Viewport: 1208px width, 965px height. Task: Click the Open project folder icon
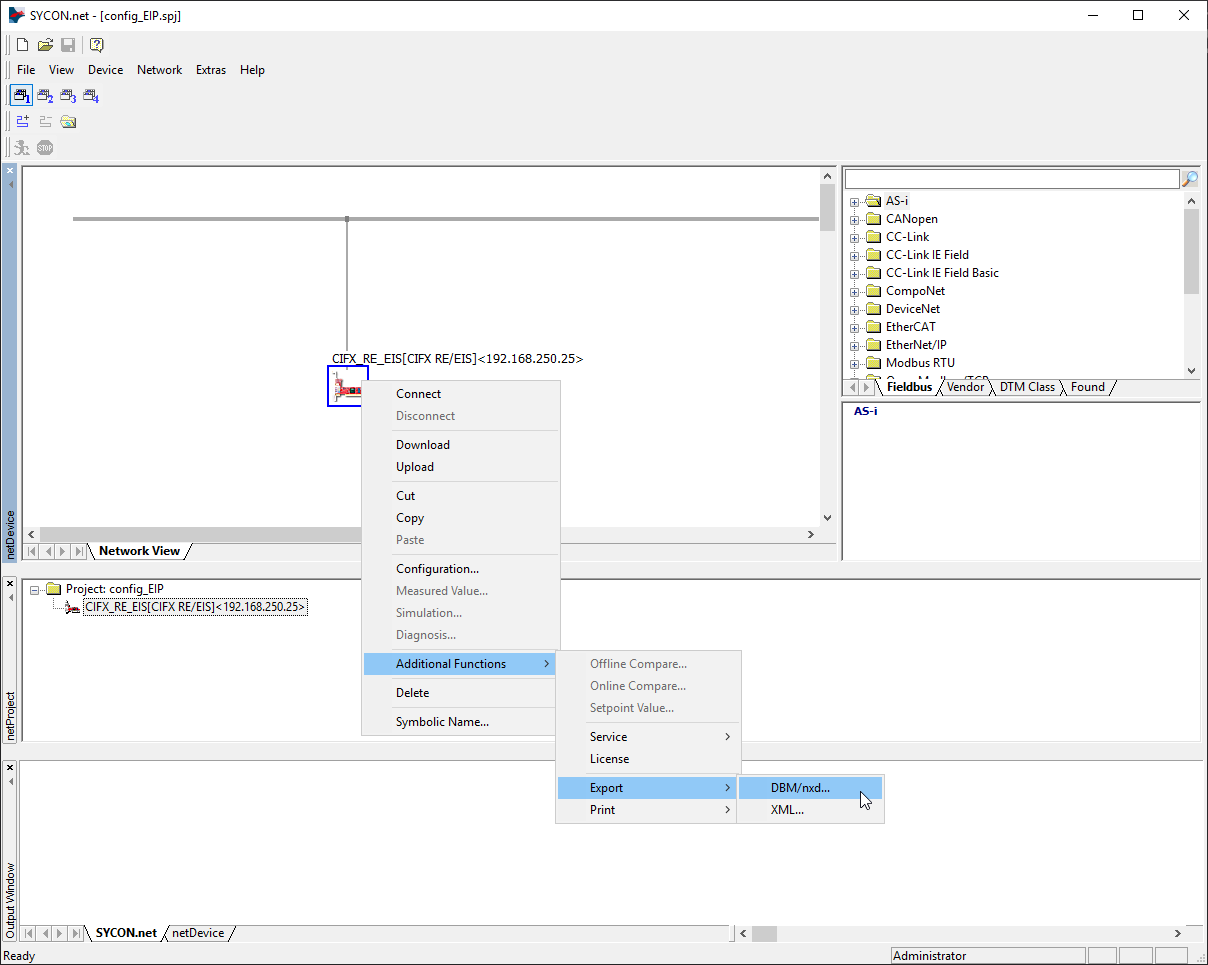click(x=45, y=45)
